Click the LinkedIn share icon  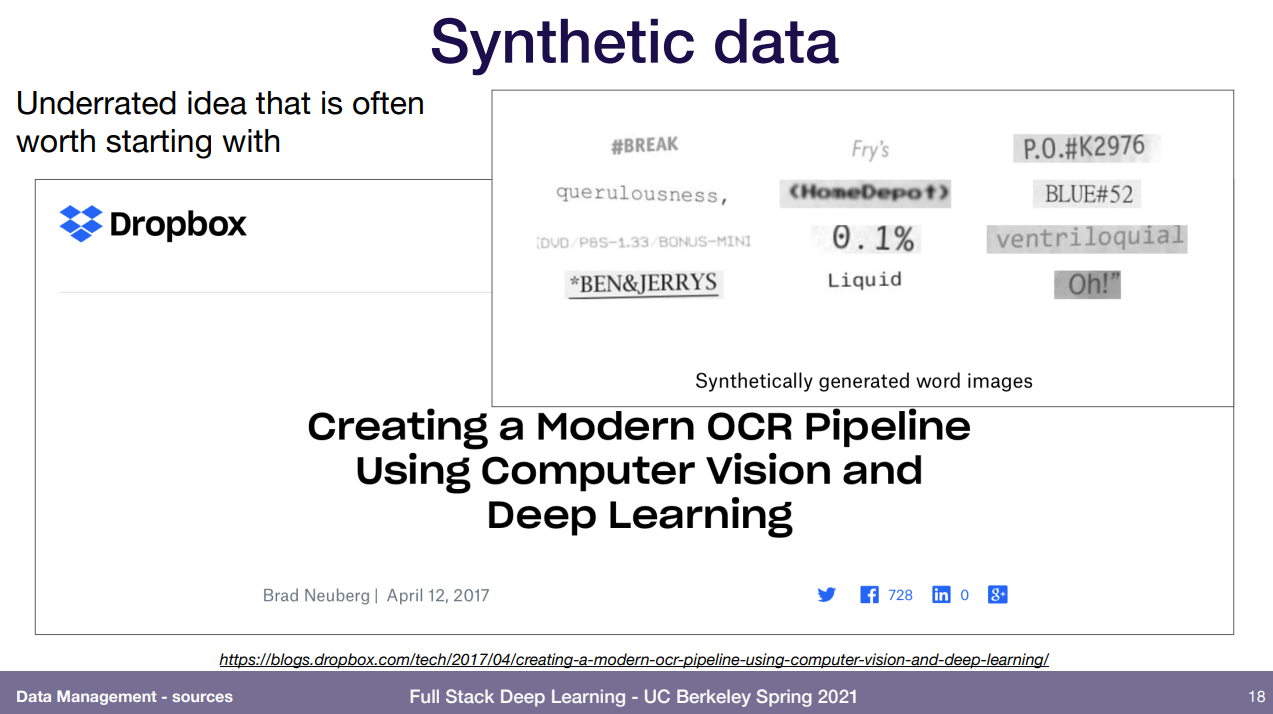point(941,595)
